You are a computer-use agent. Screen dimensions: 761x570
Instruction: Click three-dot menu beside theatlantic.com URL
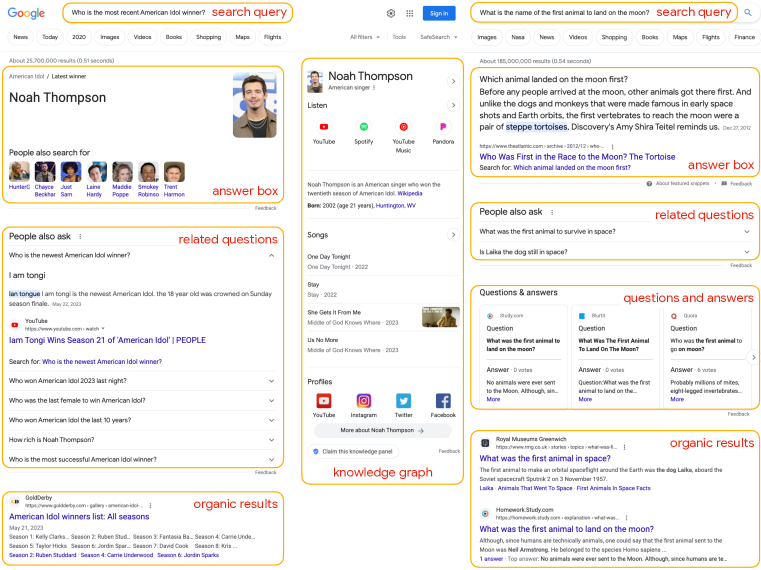point(612,146)
